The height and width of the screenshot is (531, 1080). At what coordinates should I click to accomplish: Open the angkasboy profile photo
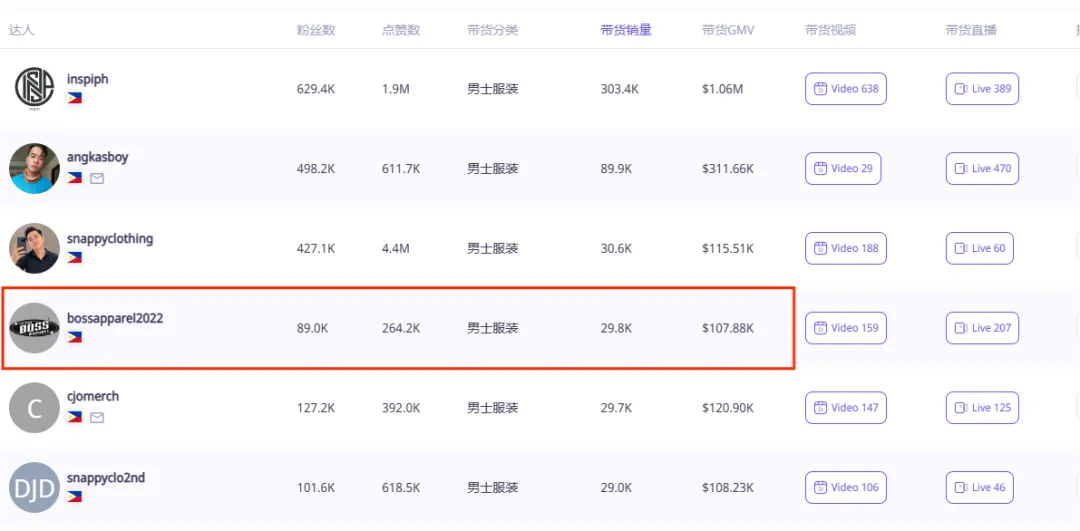34,169
